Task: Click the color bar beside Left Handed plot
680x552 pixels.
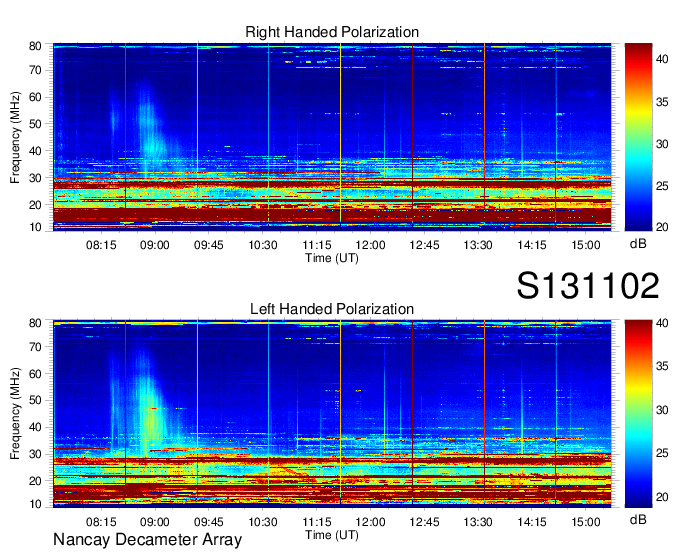Action: (x=638, y=414)
